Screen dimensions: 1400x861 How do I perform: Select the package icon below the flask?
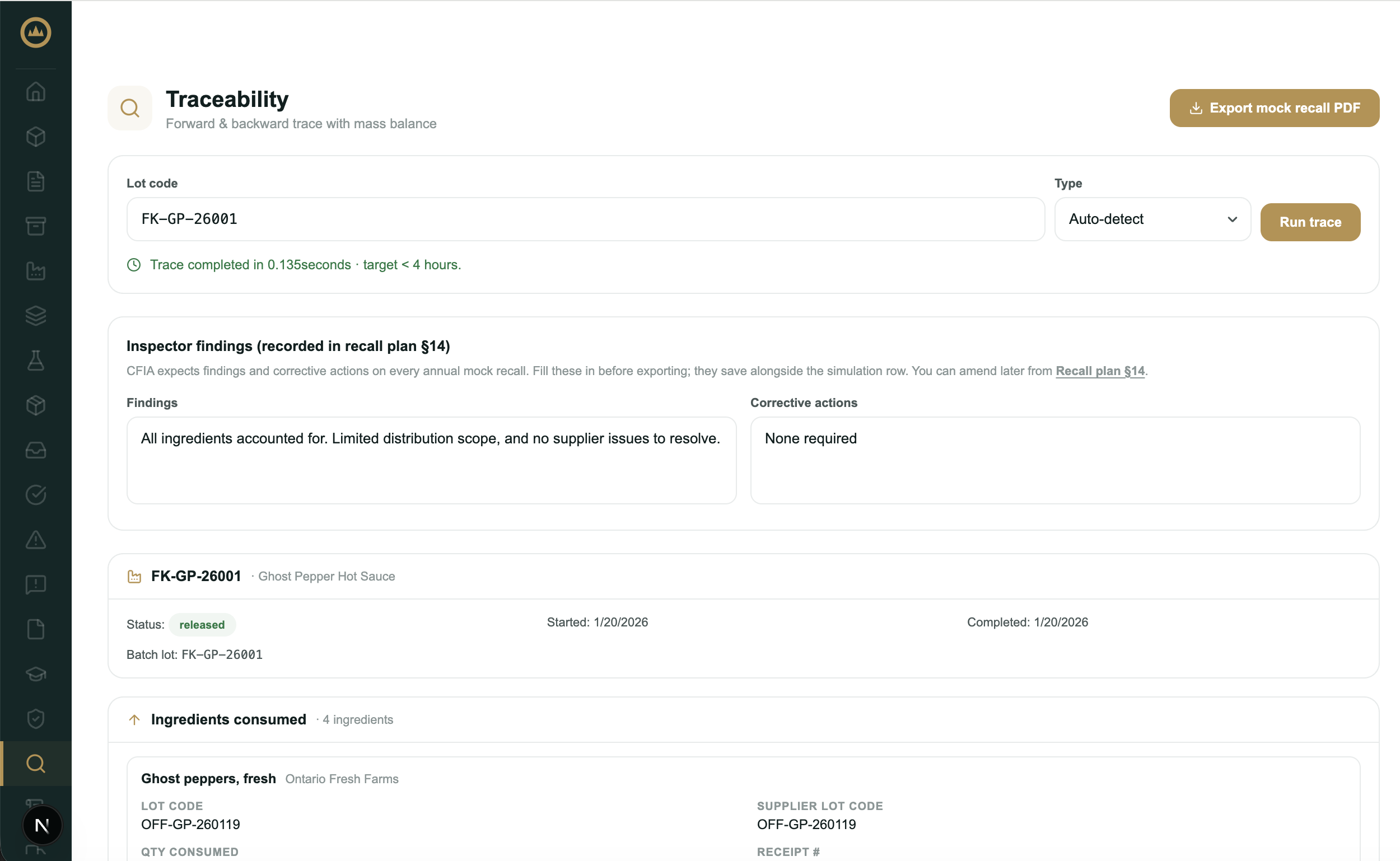36,405
